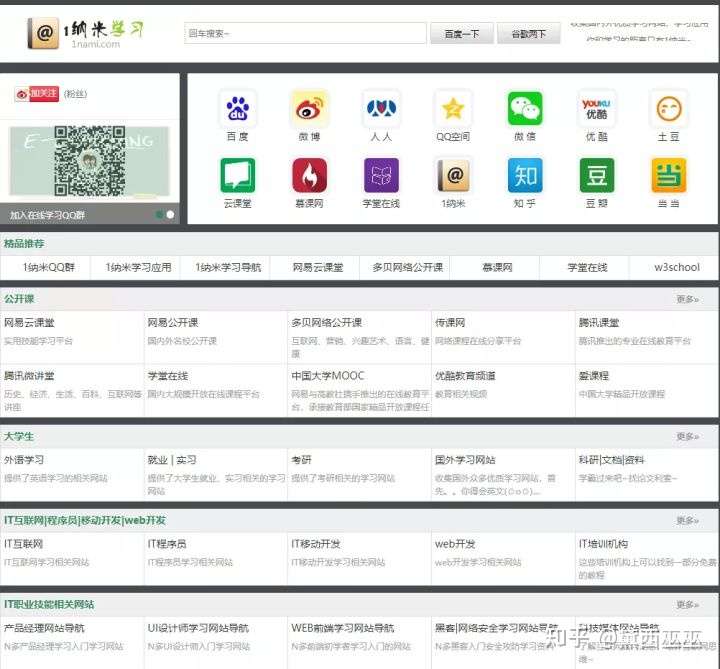This screenshot has width=720, height=669.
Task: Expand 更多 in the 大学生 section
Action: [x=687, y=436]
